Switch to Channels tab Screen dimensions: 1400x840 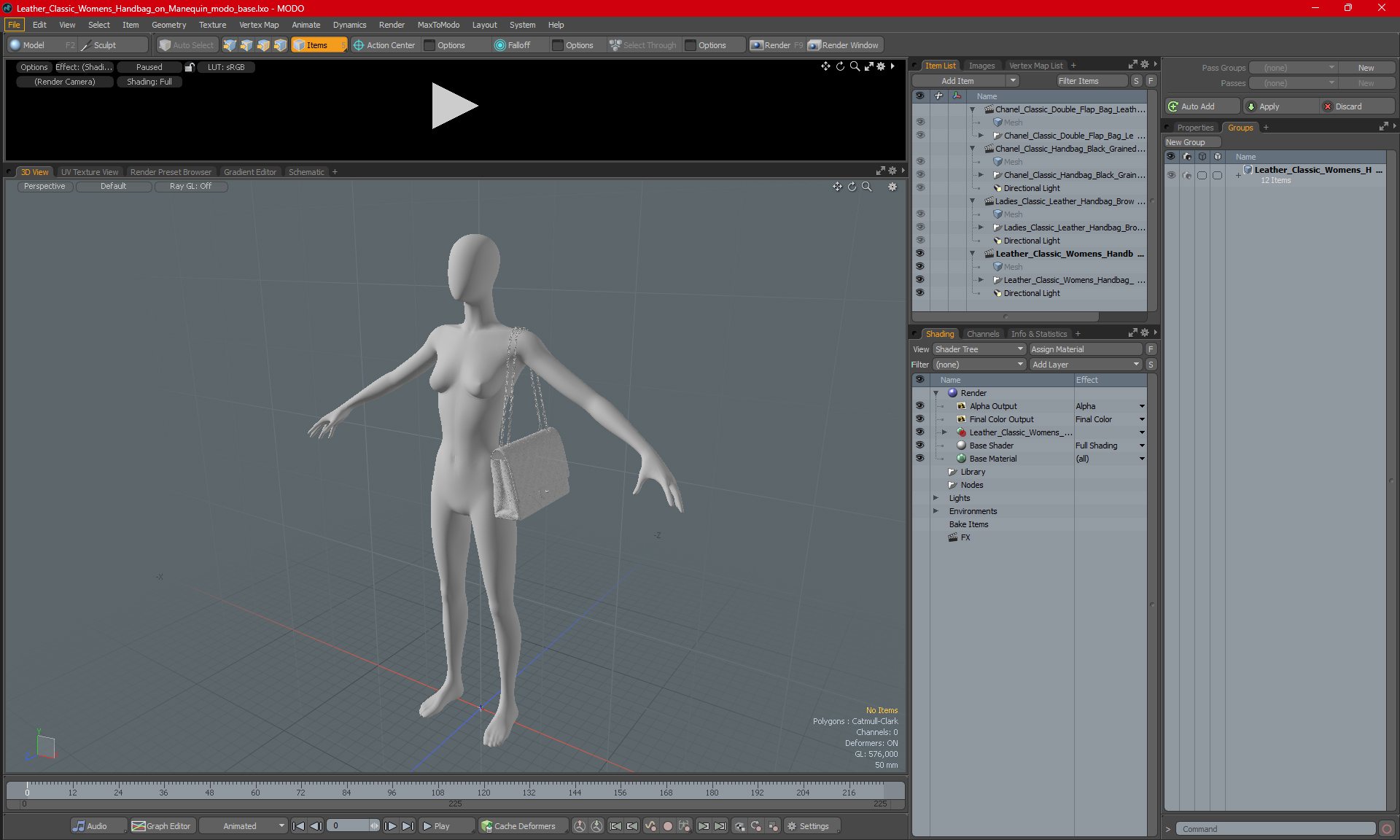coord(983,334)
